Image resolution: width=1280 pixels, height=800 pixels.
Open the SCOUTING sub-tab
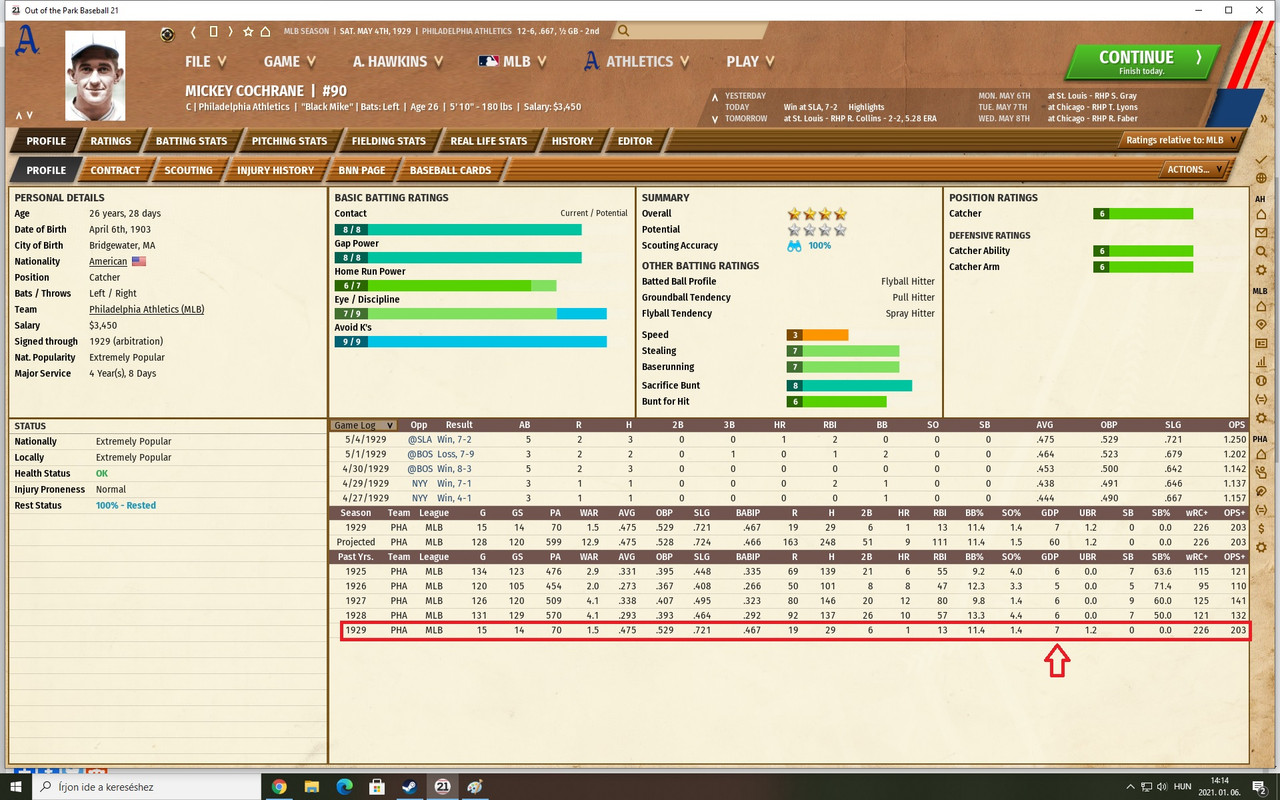tap(188, 170)
